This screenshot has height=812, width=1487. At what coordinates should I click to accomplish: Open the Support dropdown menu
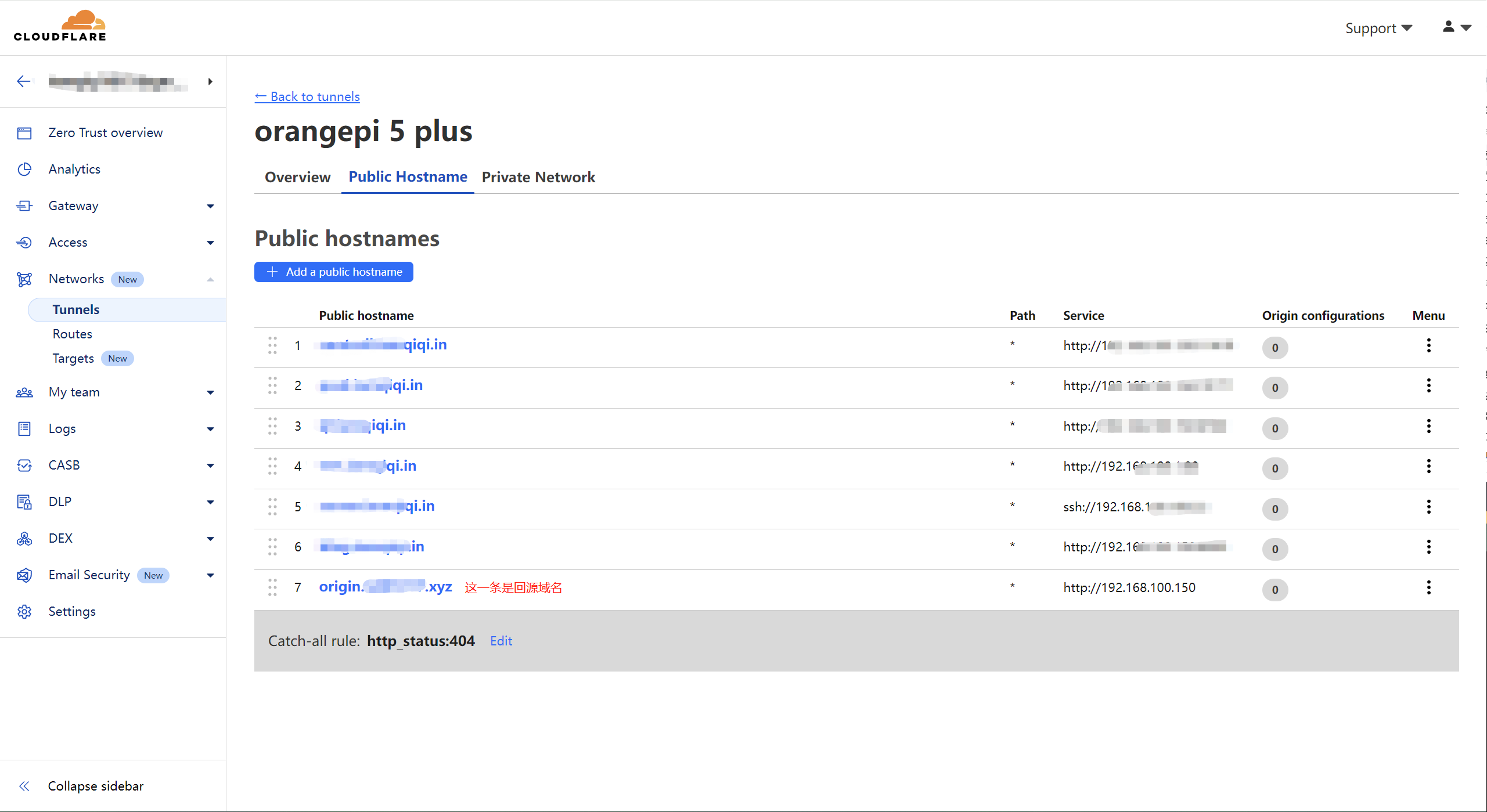(x=1378, y=28)
